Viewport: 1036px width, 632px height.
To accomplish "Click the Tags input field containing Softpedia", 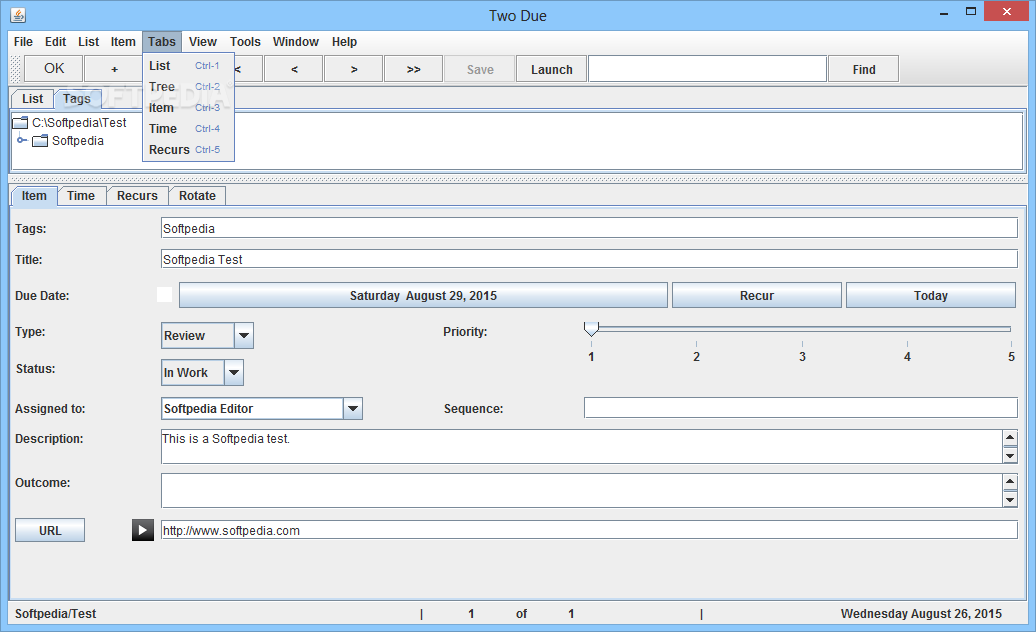I will (x=589, y=228).
